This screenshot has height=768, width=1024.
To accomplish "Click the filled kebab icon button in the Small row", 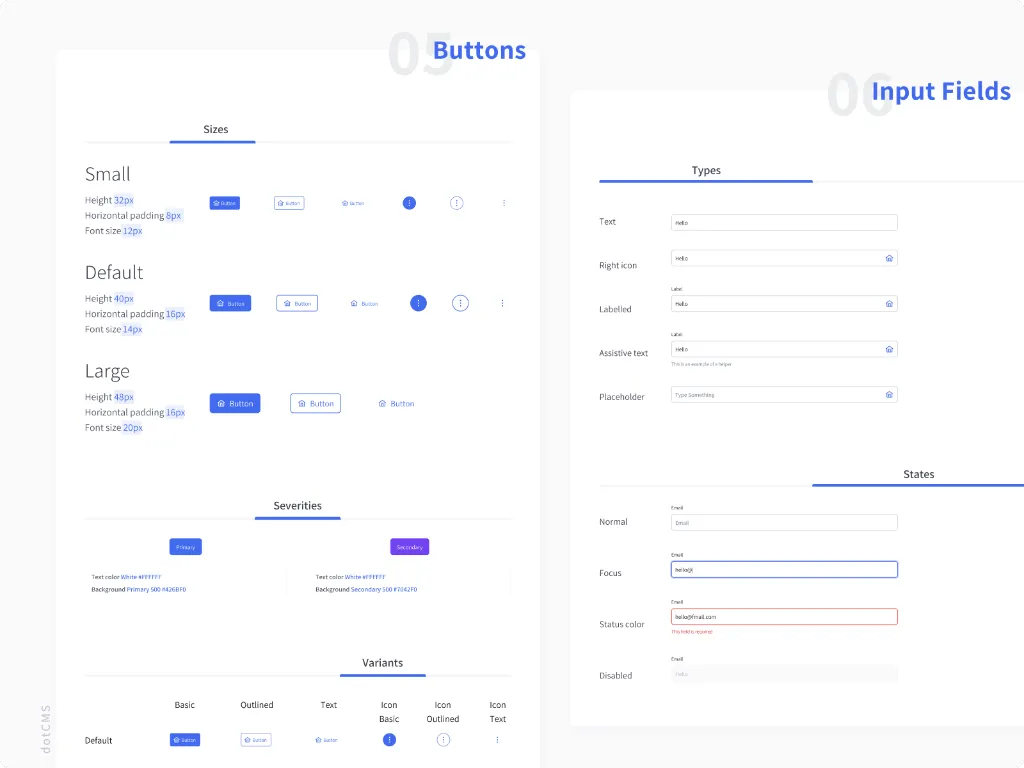I will tap(409, 203).
